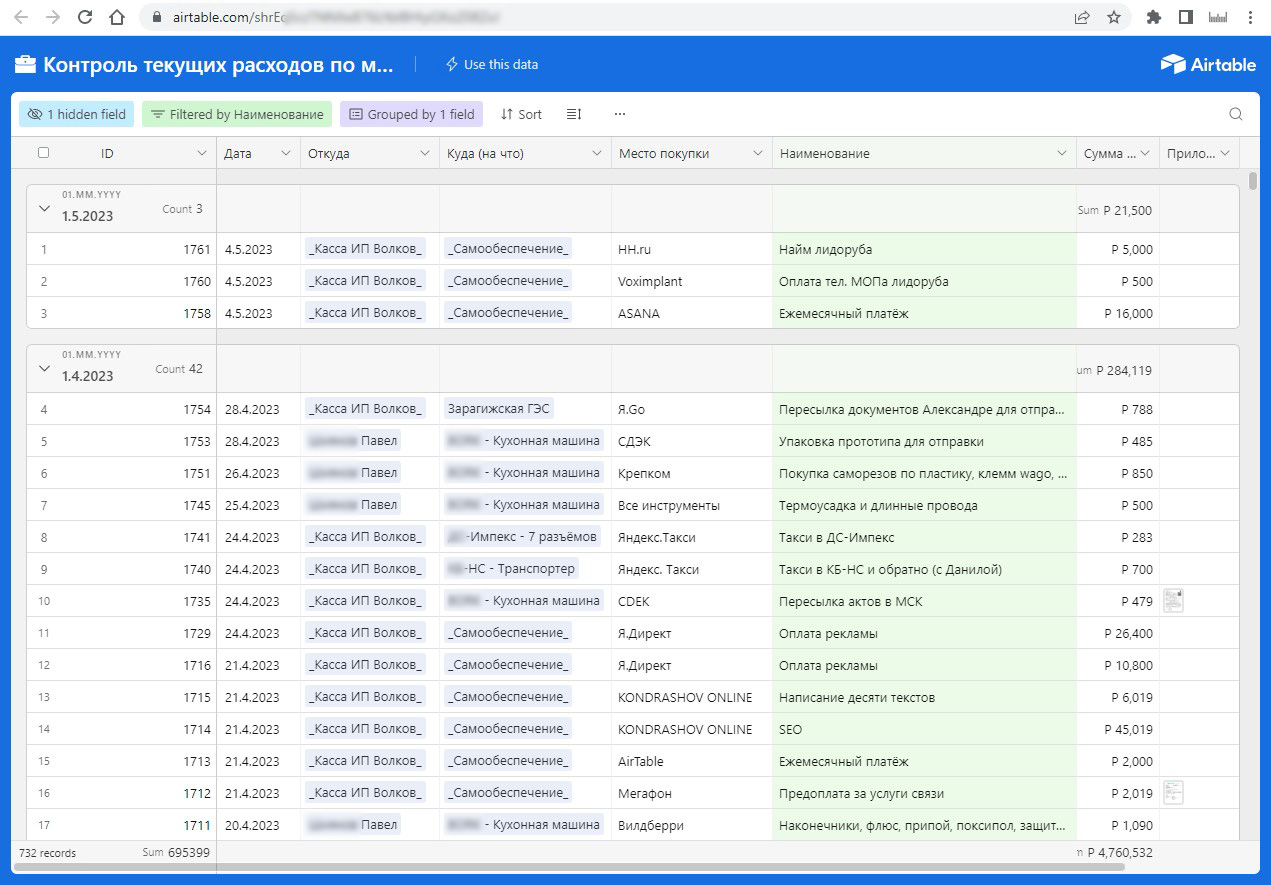
Task: Open the Откуда column dropdown
Action: tap(424, 153)
